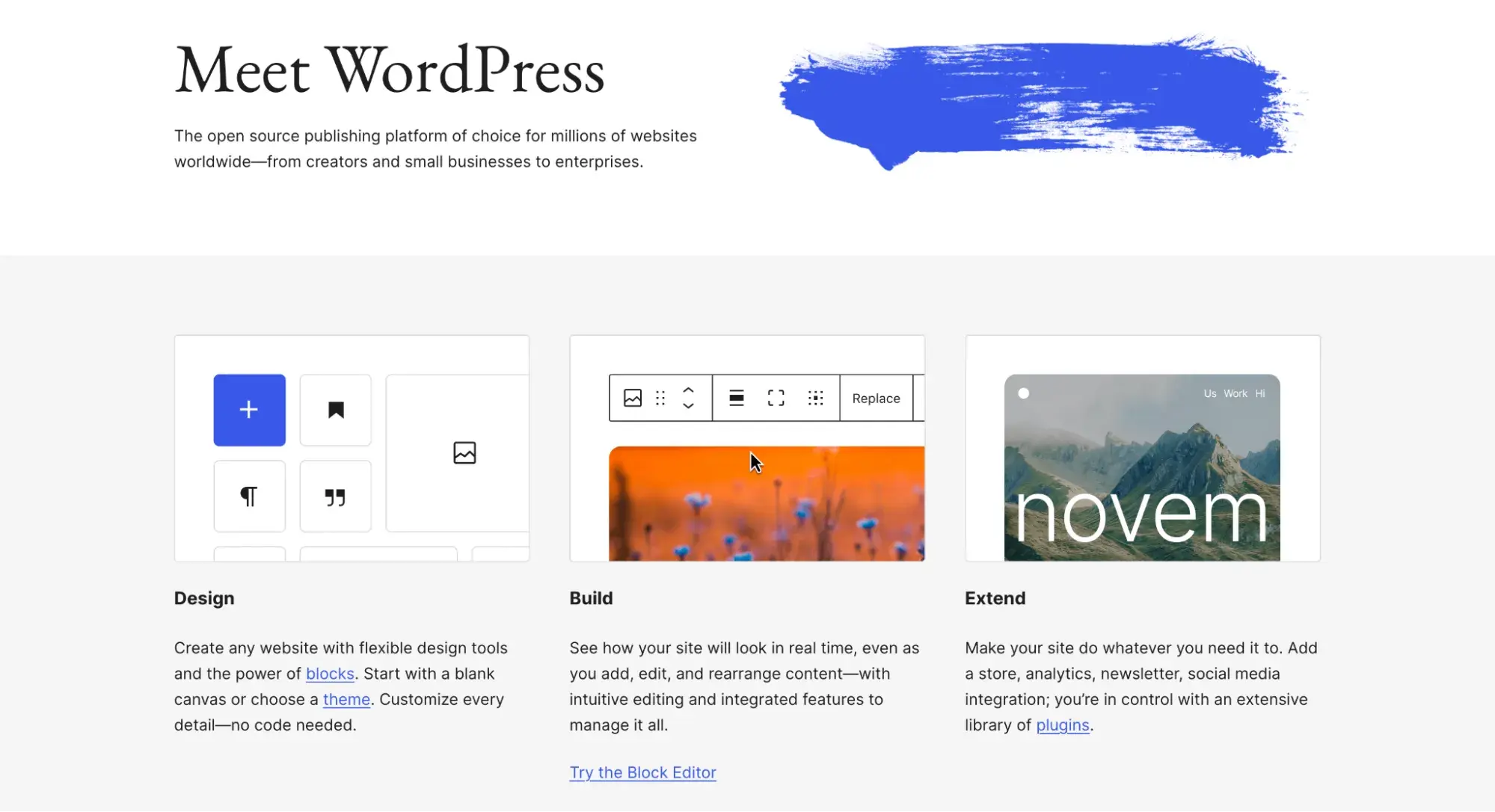Select the image block icon in the Design card
Viewport: 1495px width, 812px height.
(464, 452)
